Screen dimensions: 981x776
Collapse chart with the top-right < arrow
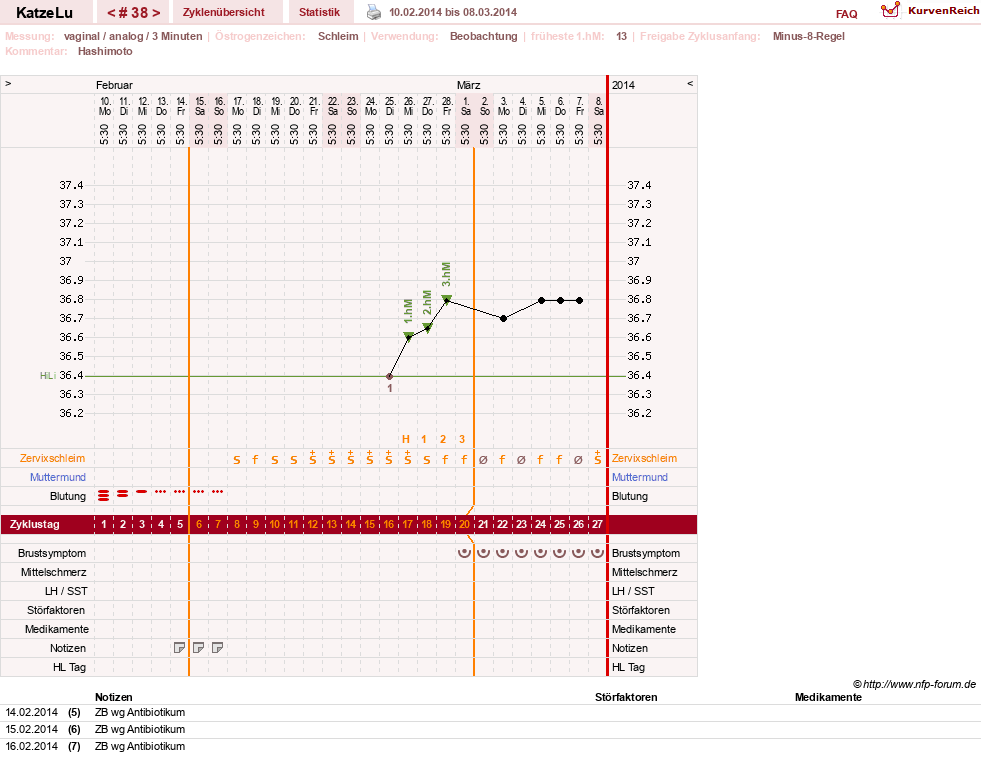pyautogui.click(x=690, y=83)
